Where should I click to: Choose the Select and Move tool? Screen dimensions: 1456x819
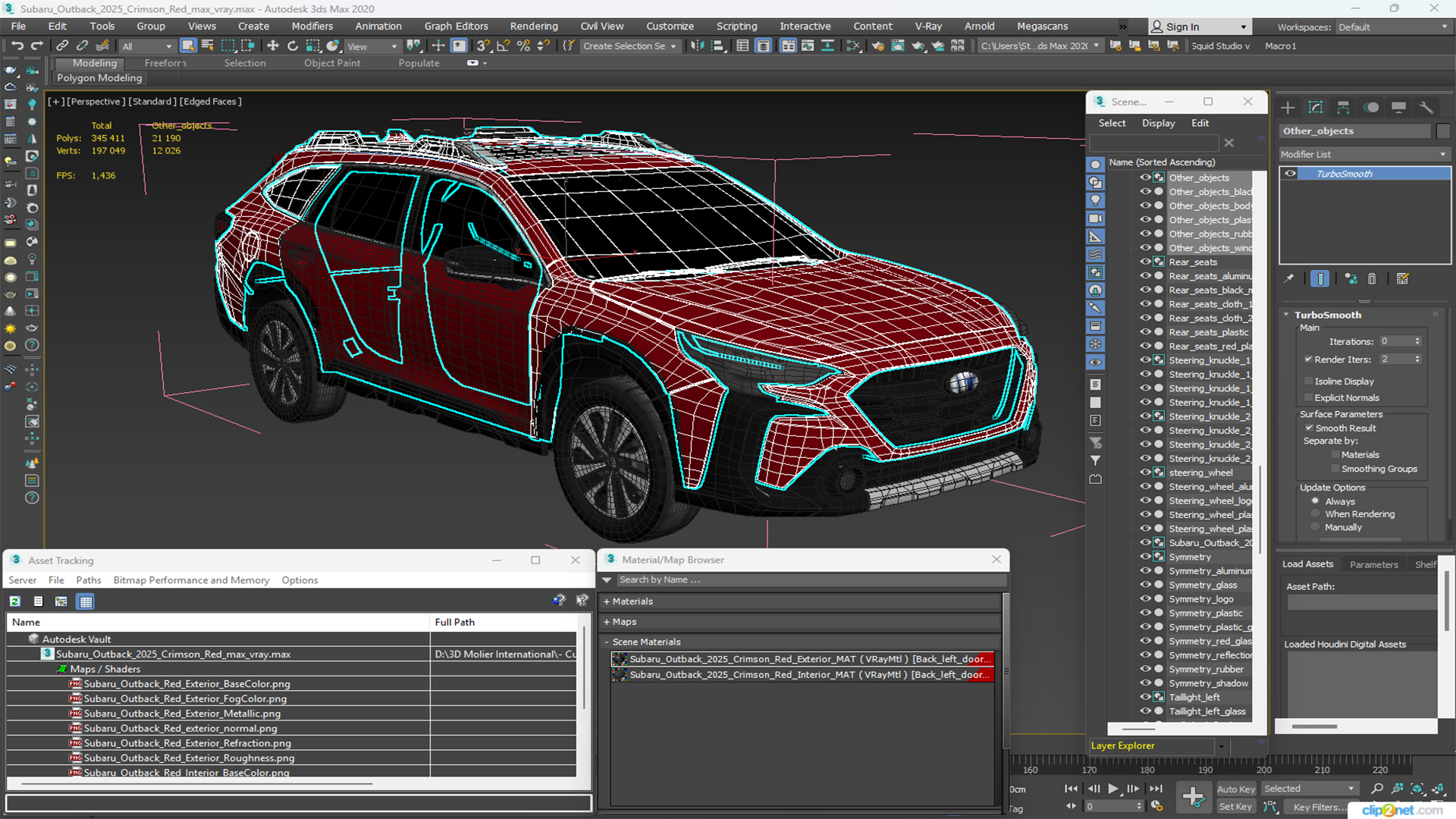click(273, 46)
